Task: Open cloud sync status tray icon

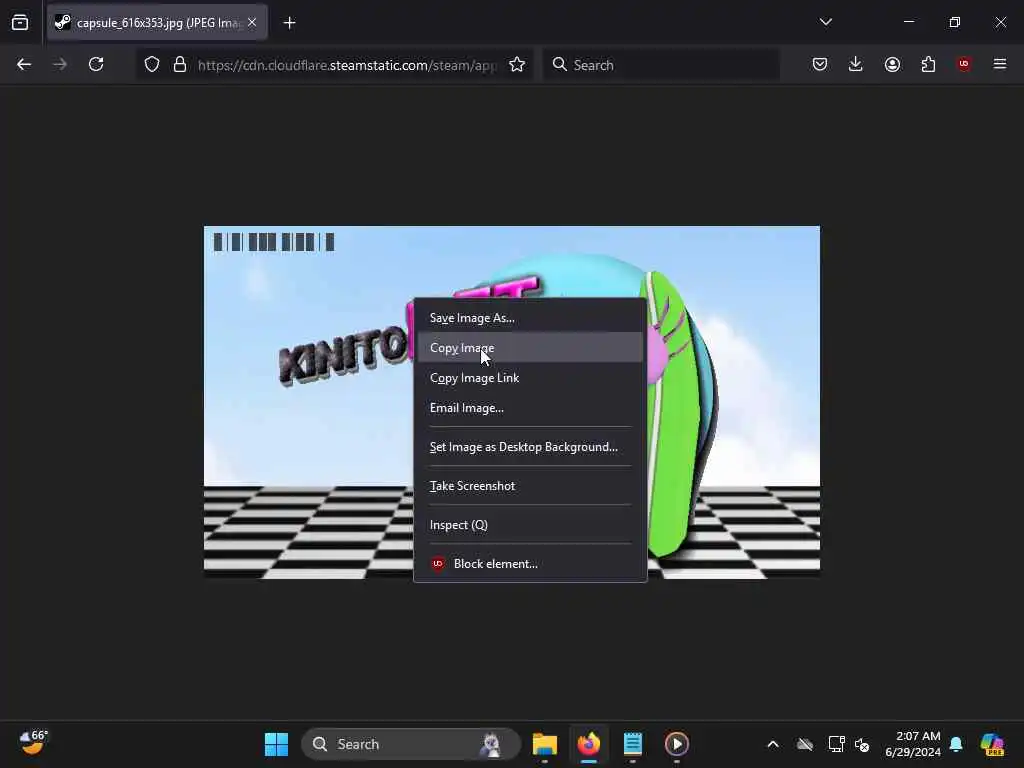Action: click(805, 744)
